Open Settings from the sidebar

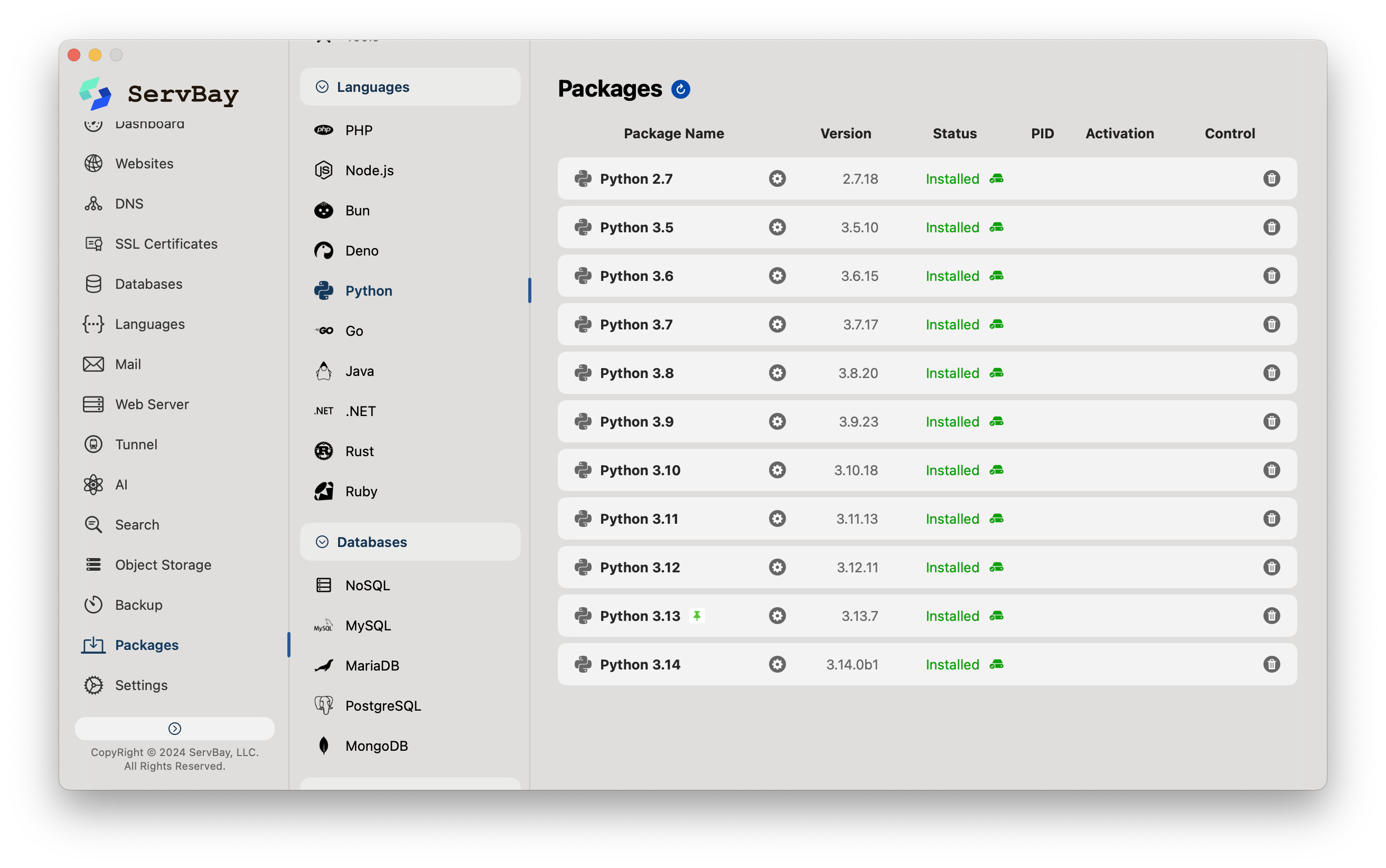141,685
